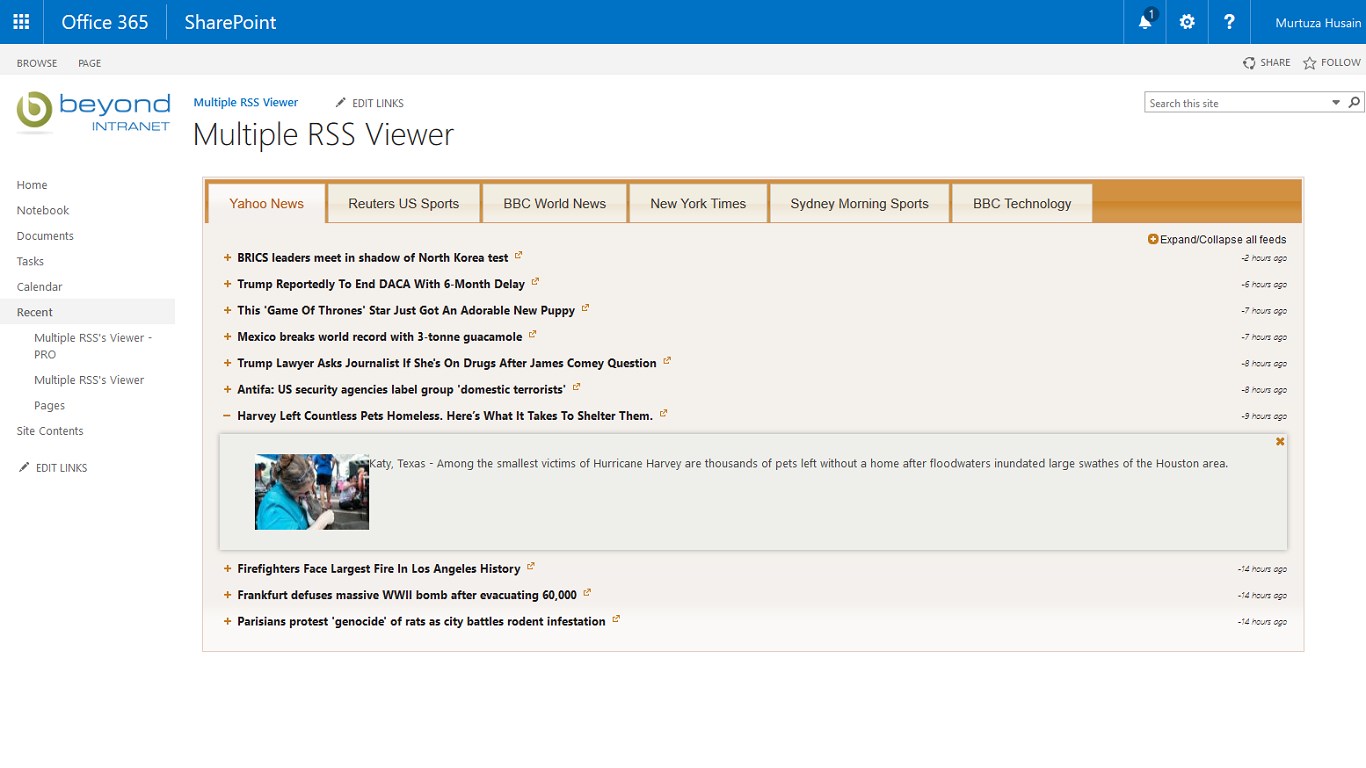This screenshot has height=768, width=1366.
Task: Open Trump DACA article external link icon
Action: 535,281
